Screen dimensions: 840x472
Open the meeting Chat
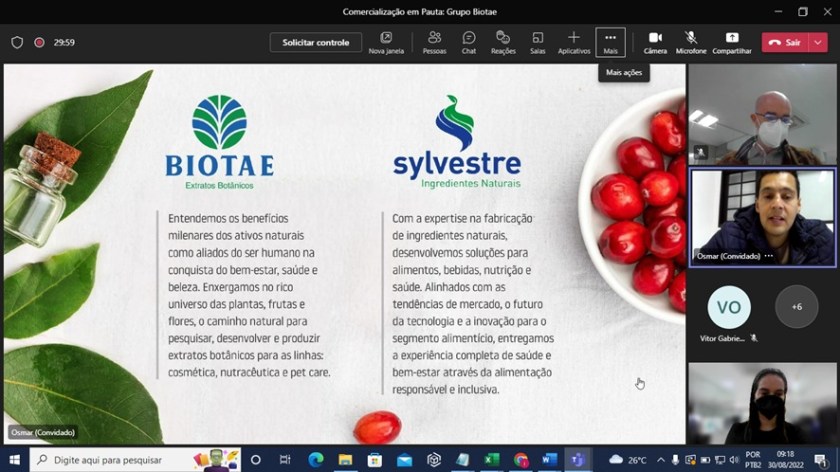tap(469, 42)
